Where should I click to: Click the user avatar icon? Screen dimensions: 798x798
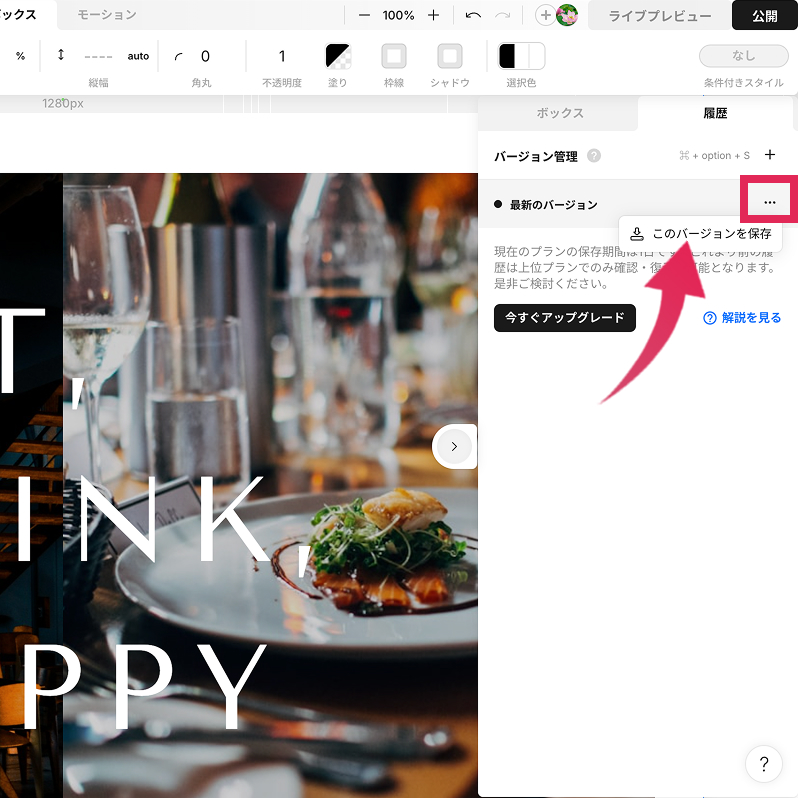coord(567,16)
